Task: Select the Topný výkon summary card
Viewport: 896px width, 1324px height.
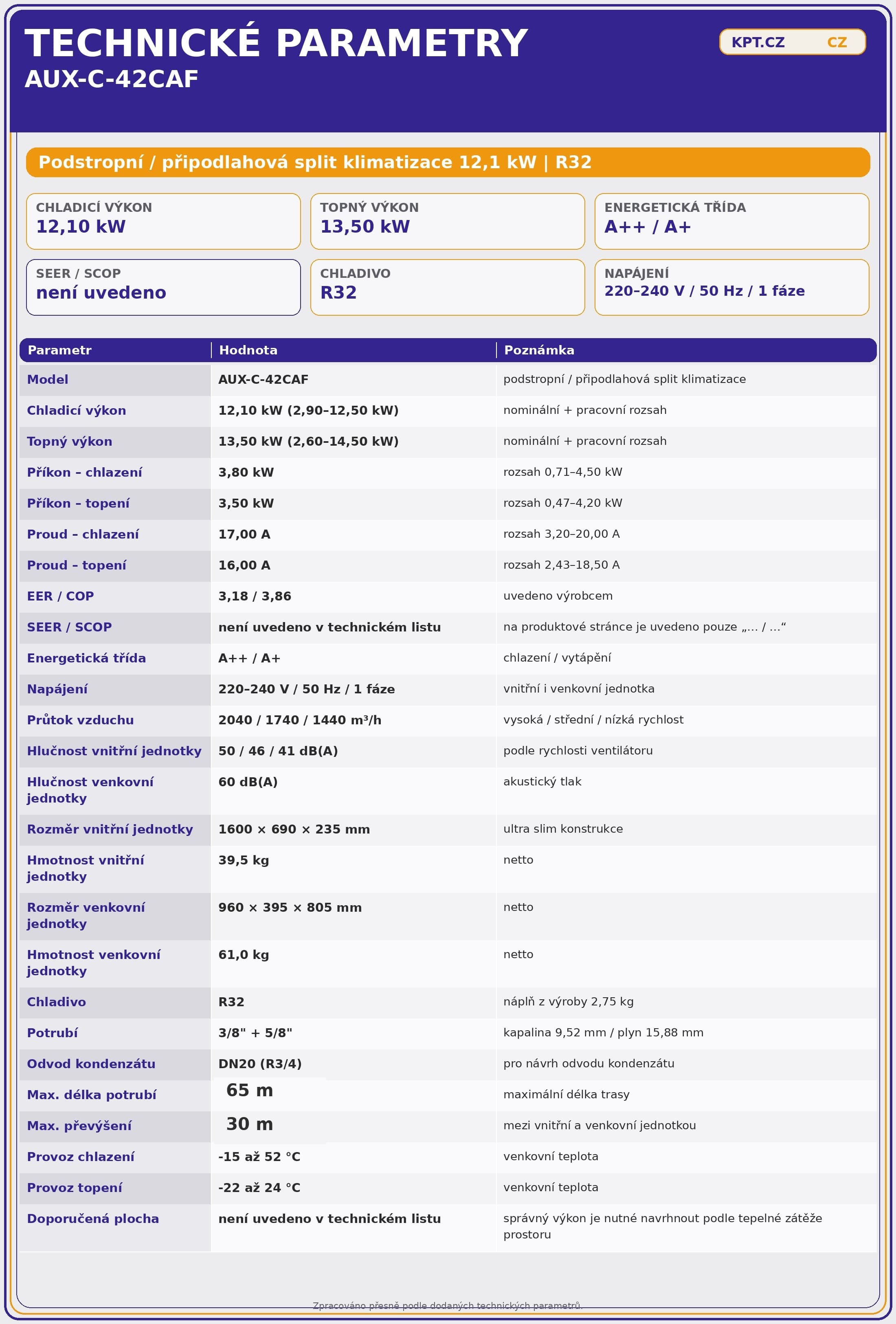Action: 447,221
